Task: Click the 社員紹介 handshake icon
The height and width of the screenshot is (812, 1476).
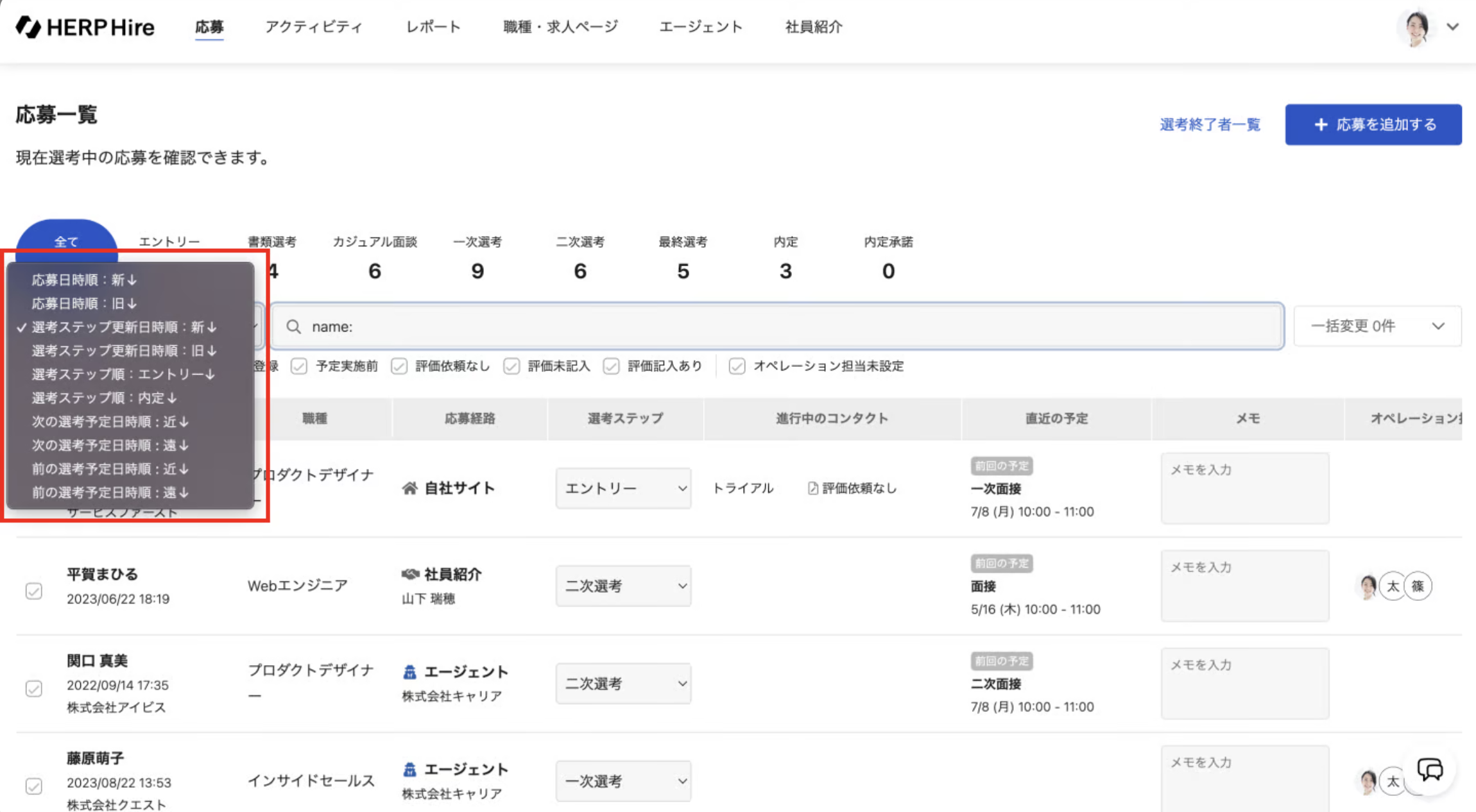Action: tap(410, 573)
